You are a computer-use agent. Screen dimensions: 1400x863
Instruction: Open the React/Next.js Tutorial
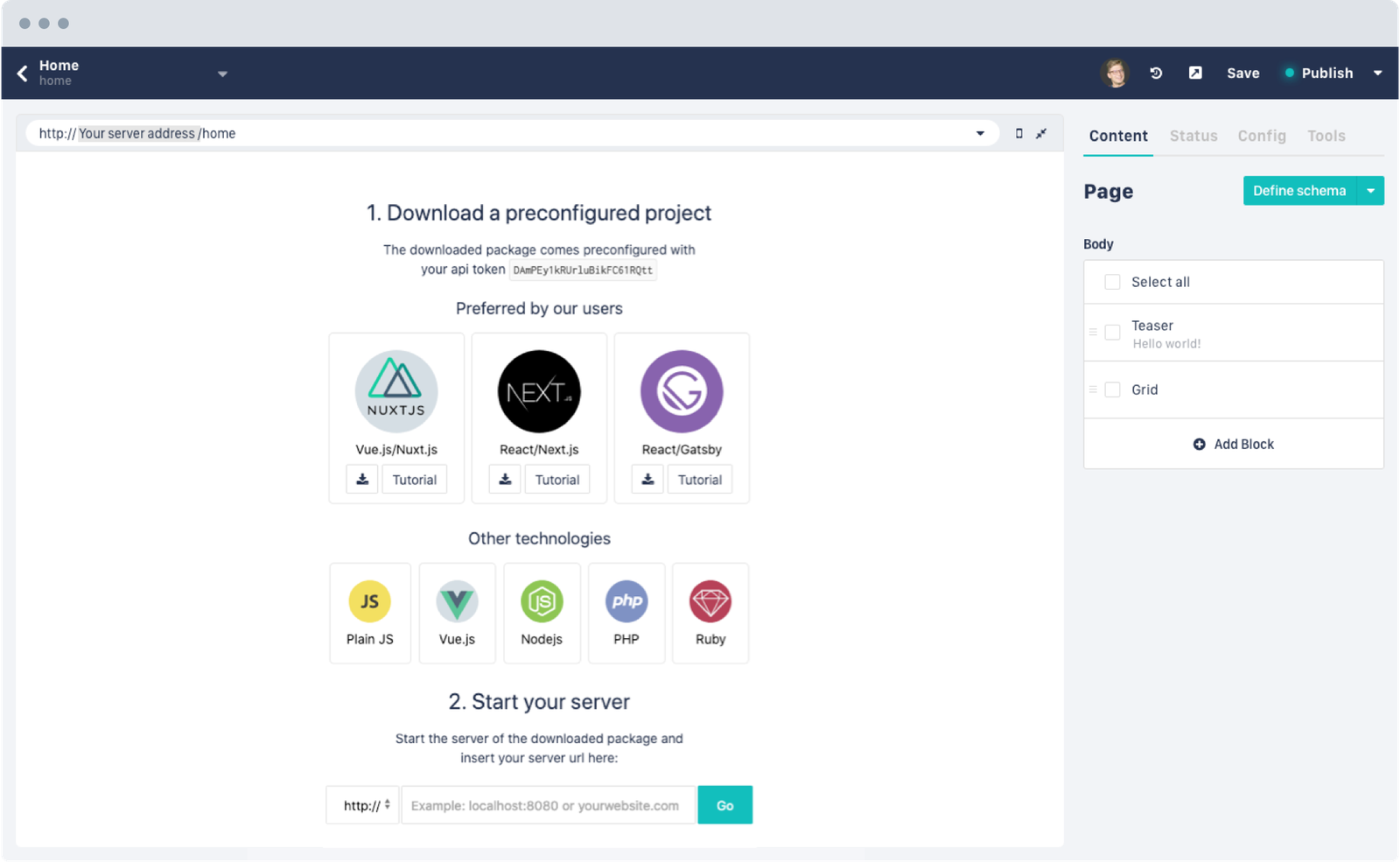(x=557, y=480)
